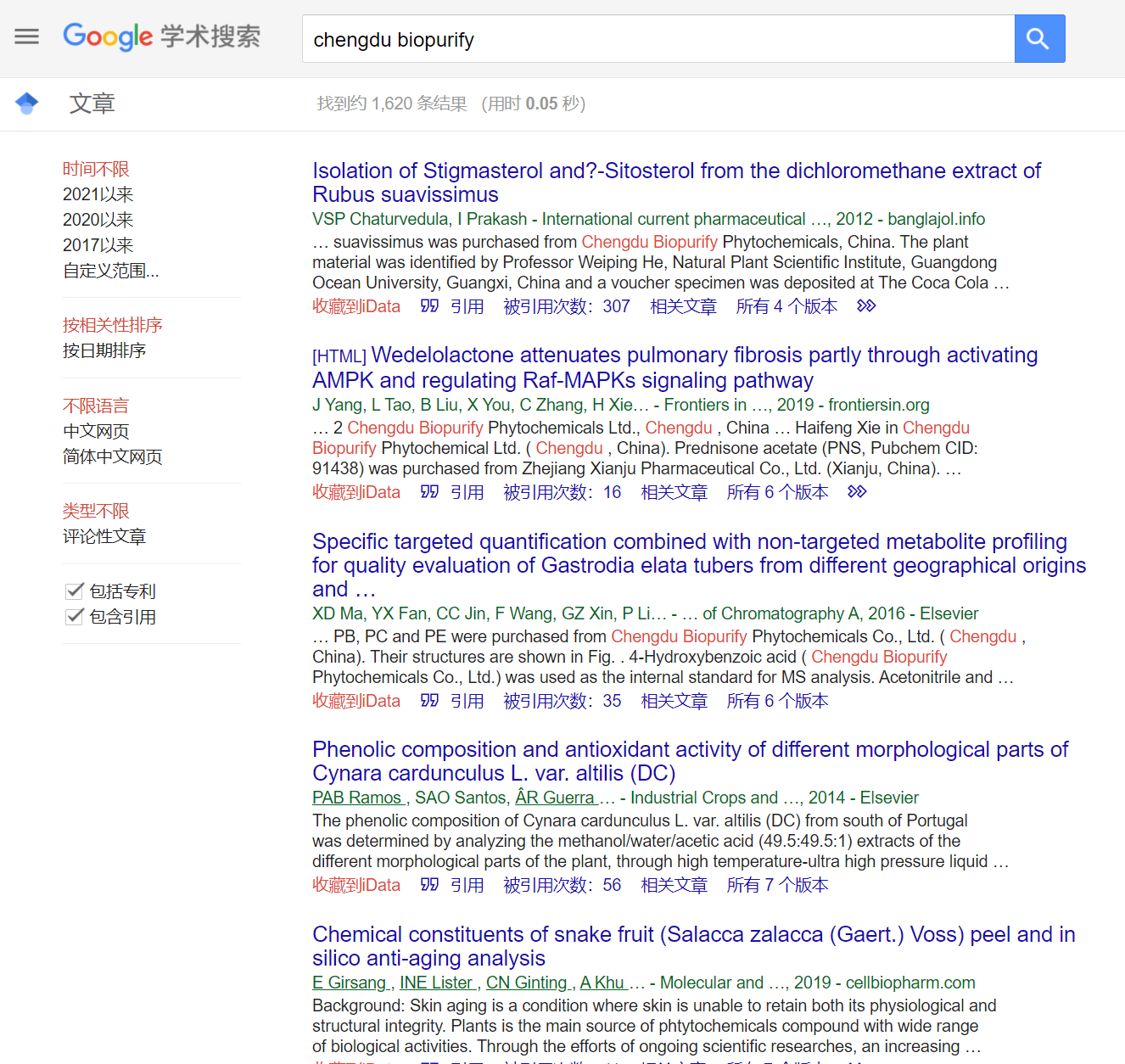Filter results to 2020以来
The image size is (1125, 1064).
98,220
